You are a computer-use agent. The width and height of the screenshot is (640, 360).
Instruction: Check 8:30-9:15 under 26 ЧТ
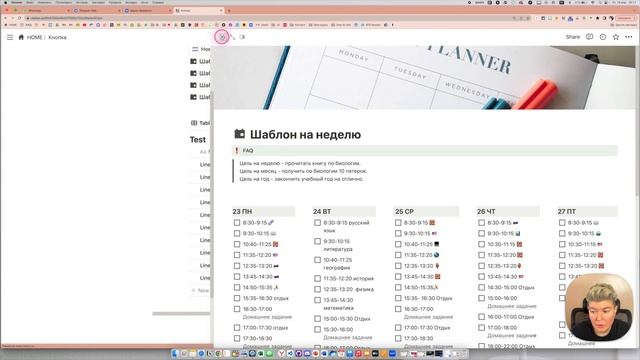coord(481,223)
